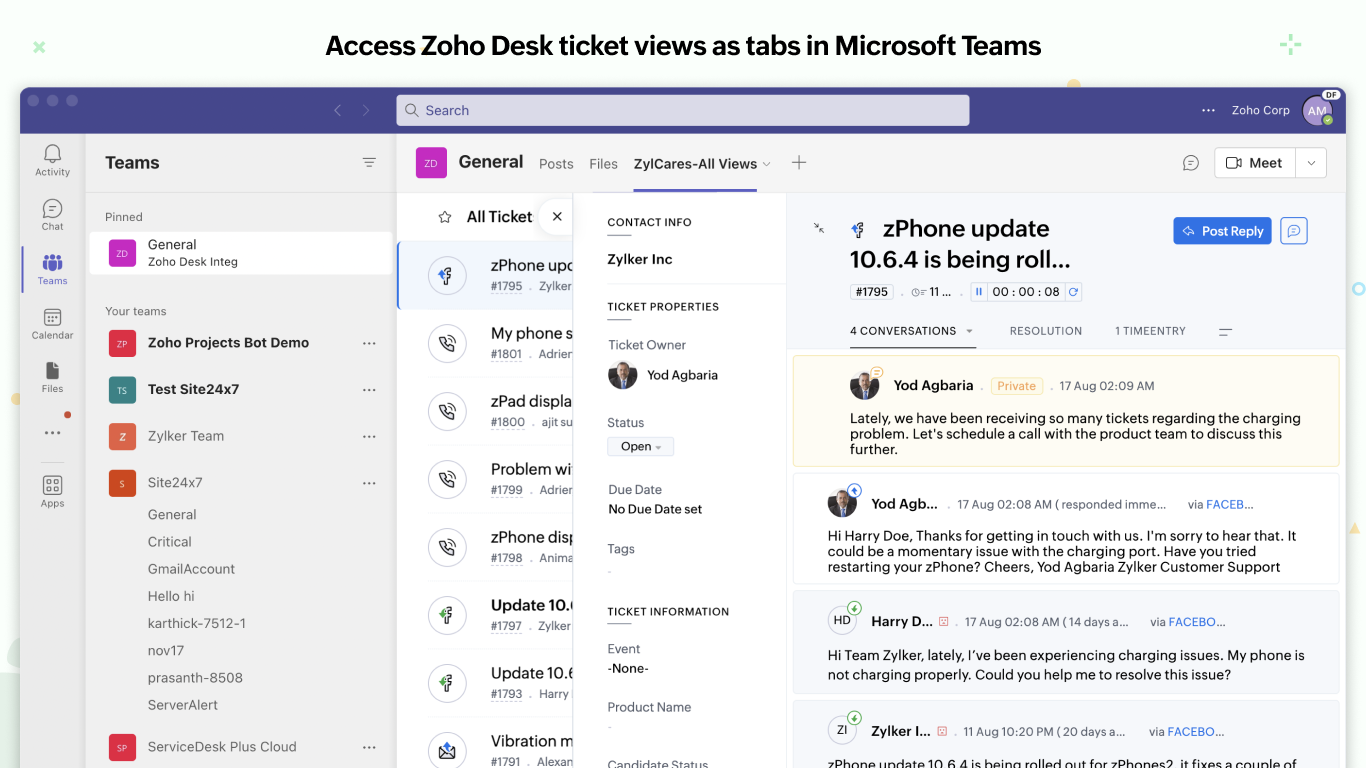Viewport: 1366px width, 768px height.
Task: Open more options for Zylker Team
Action: coord(369,436)
